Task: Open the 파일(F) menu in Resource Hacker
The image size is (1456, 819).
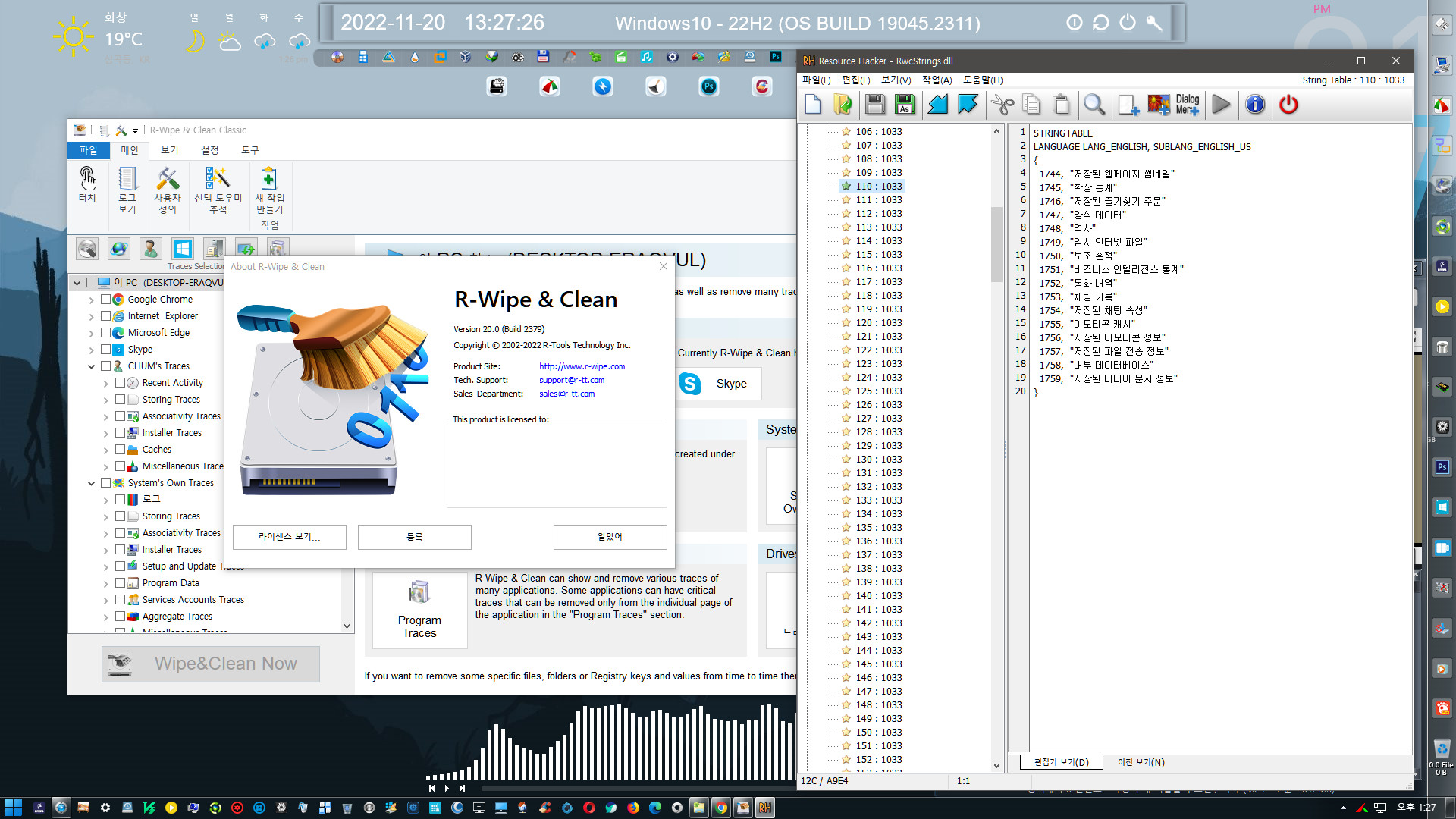Action: coord(816,80)
